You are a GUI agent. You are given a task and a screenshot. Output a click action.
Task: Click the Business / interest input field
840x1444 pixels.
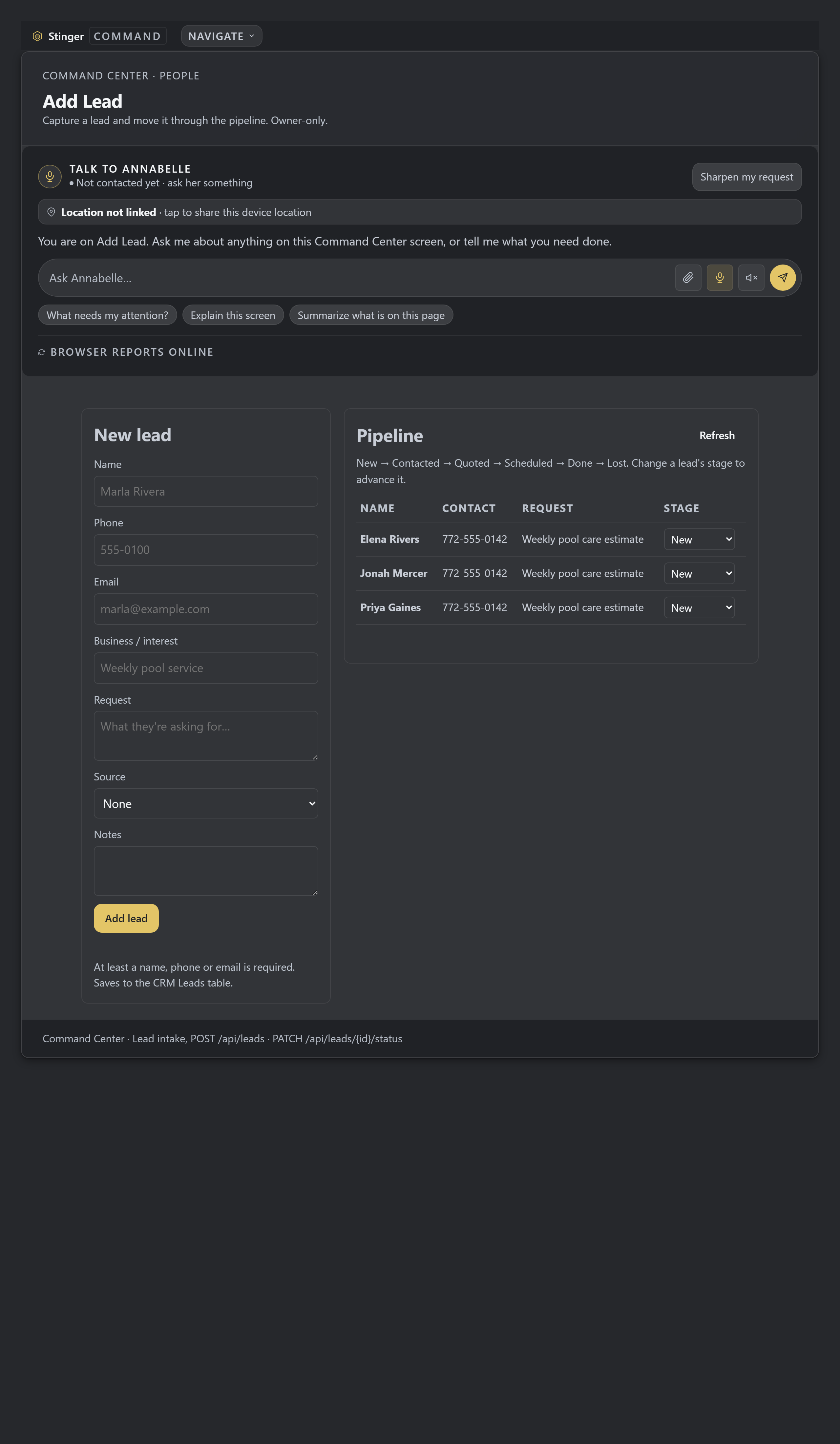[x=206, y=668]
